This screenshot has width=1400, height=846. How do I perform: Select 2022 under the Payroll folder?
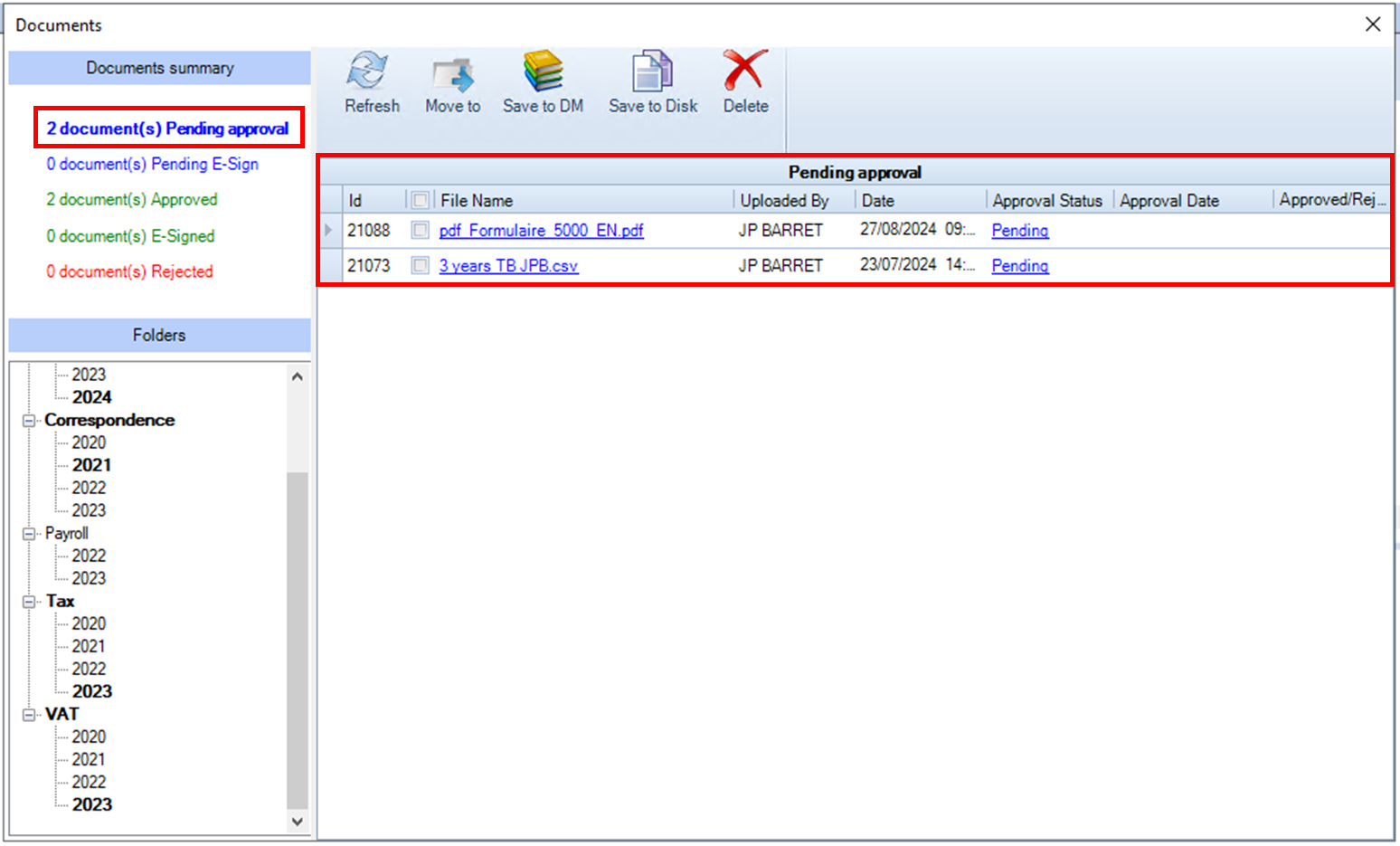coord(89,556)
